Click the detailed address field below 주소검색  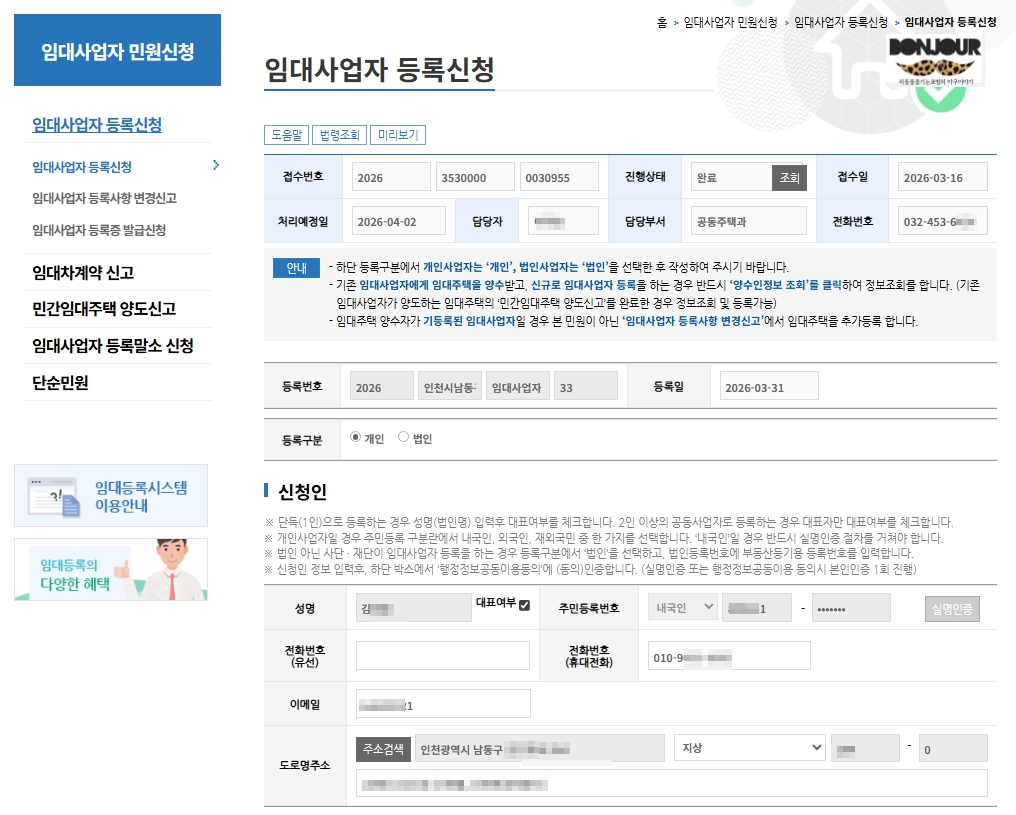[x=671, y=783]
